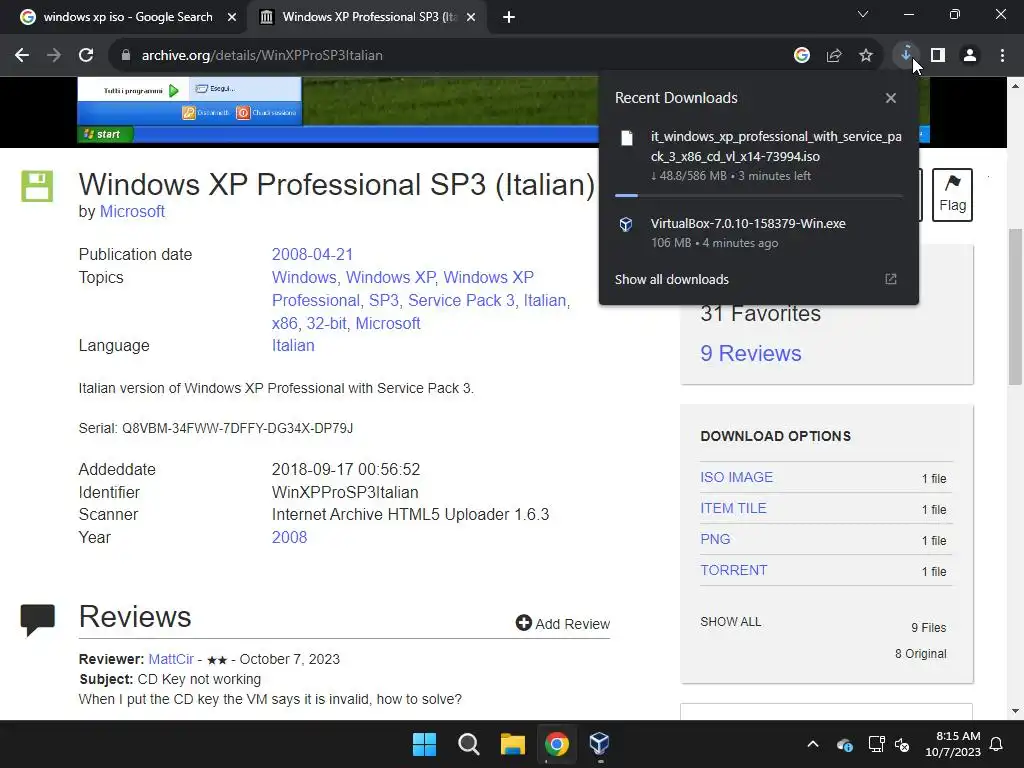
Task: Open VirtualBox from the taskbar
Action: (600, 744)
